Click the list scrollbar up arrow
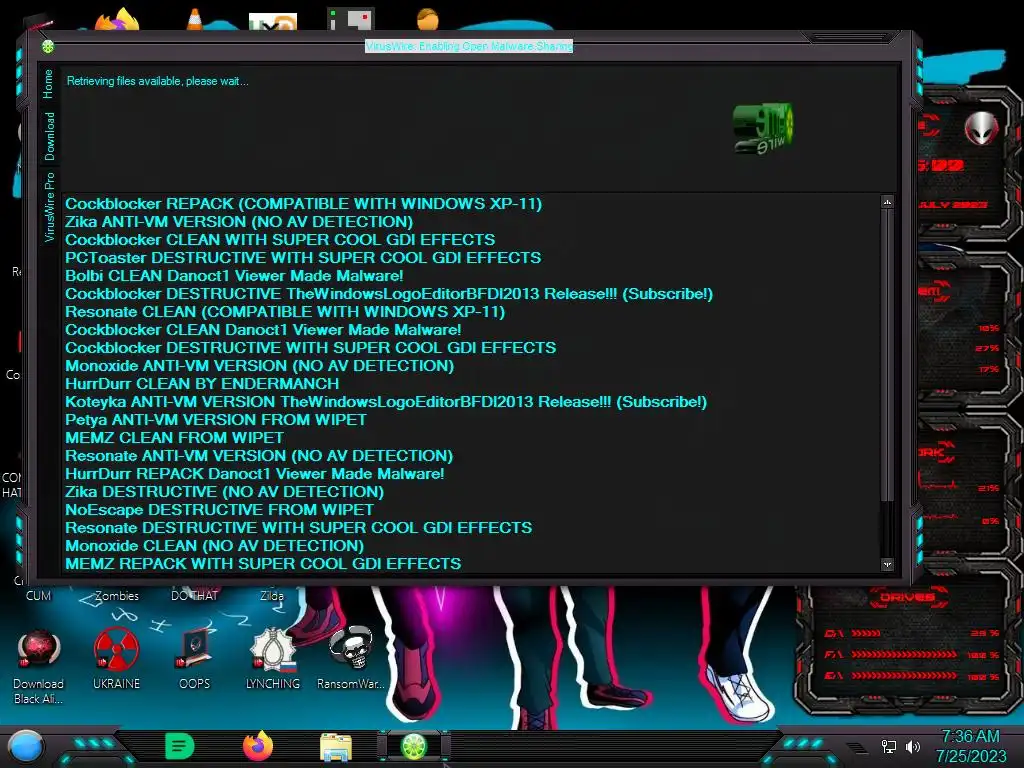Screen dimensions: 1024x768 click(887, 202)
